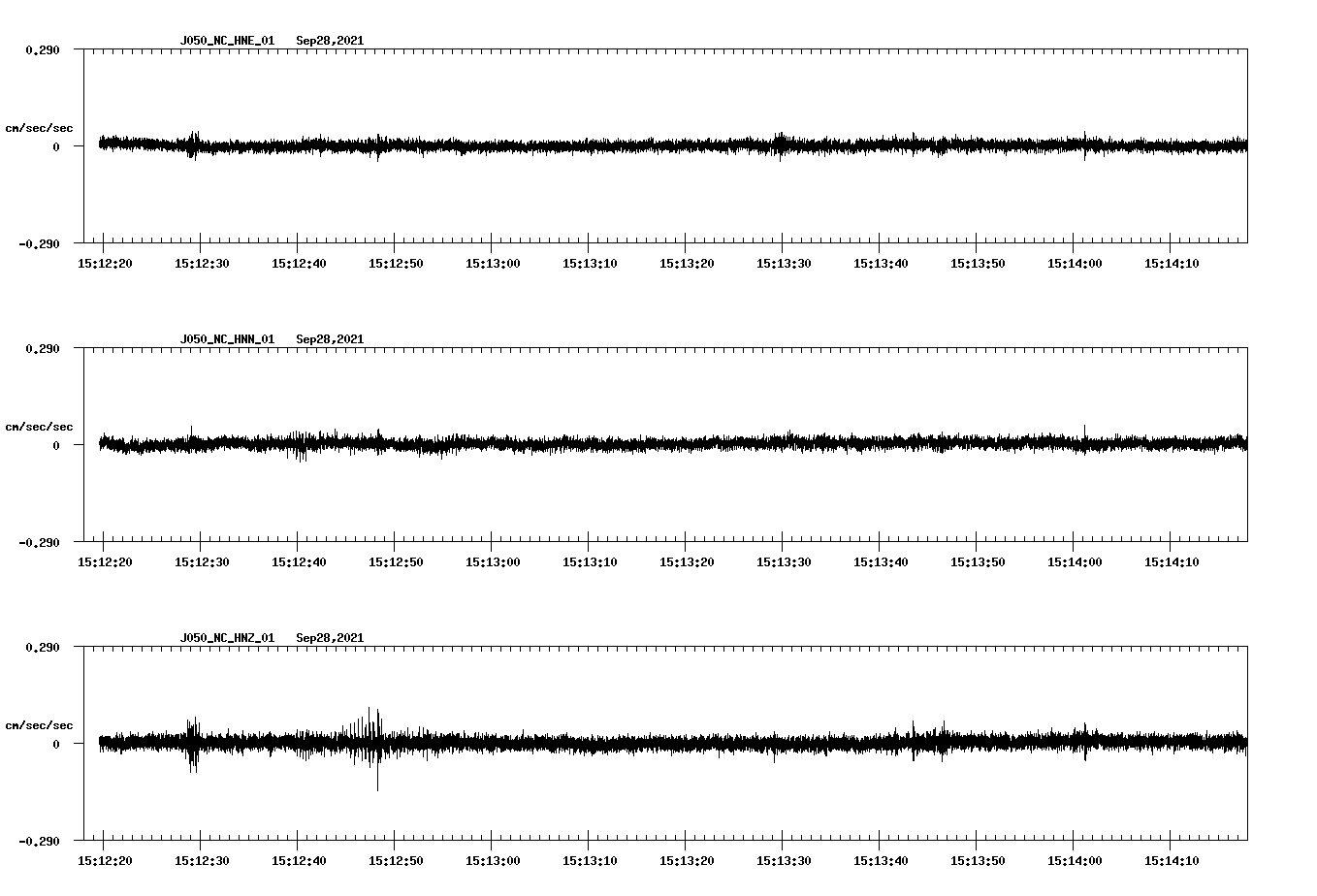Click the 15:13:20 time label on HNZ axis
The image size is (1317, 896).
point(687,861)
